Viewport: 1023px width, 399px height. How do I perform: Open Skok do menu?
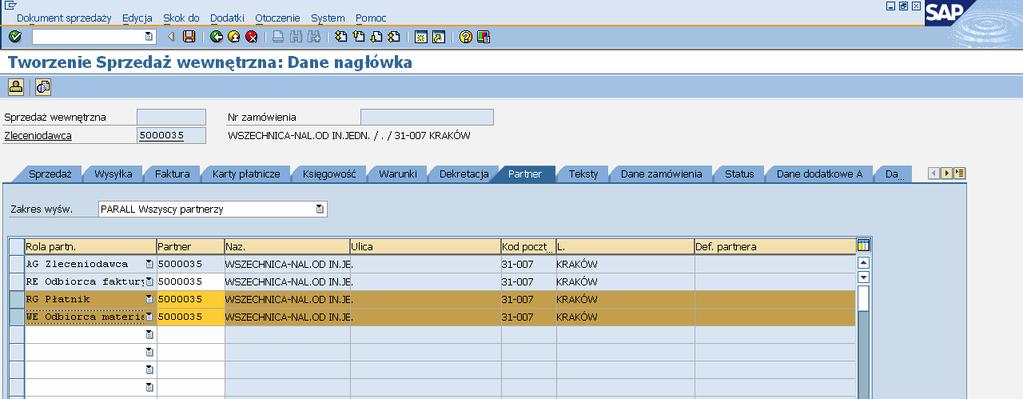tap(181, 18)
